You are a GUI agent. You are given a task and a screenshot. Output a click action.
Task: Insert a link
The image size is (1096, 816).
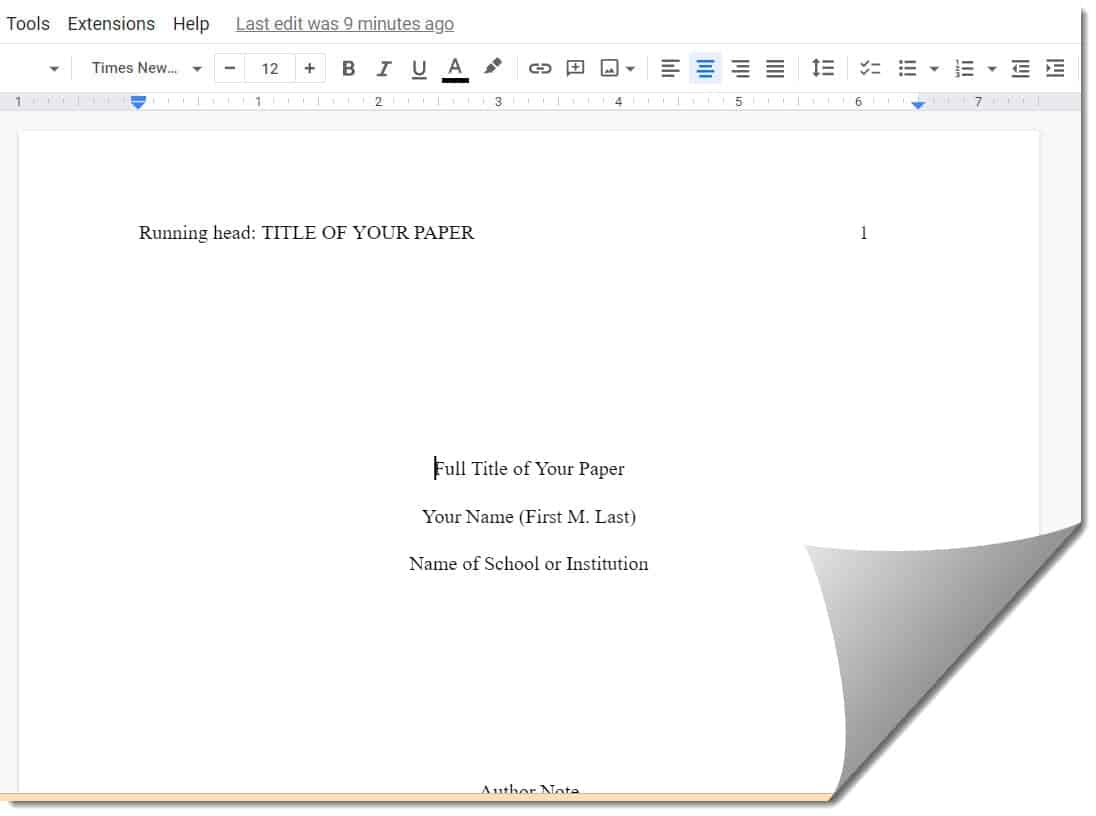(540, 68)
